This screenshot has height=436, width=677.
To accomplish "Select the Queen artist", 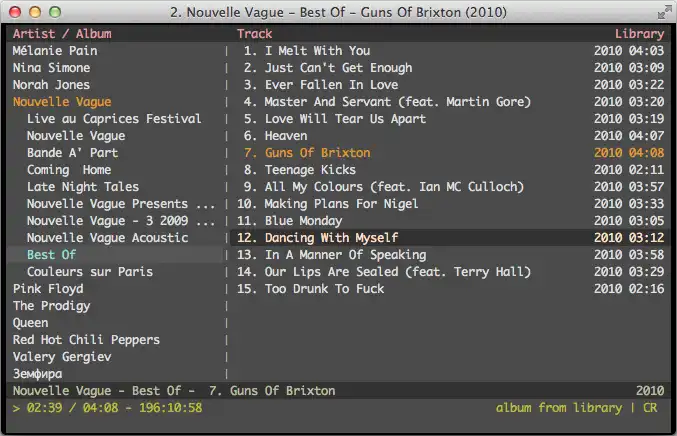I will tap(30, 323).
